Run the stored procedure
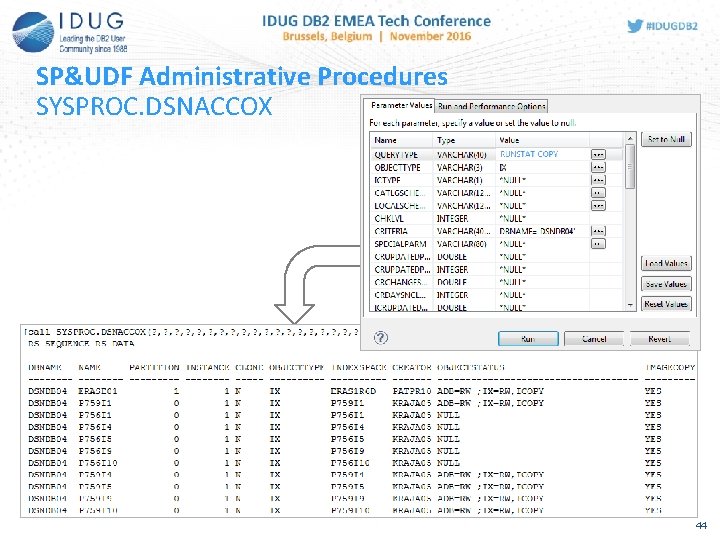The height and width of the screenshot is (540, 720). (x=528, y=339)
